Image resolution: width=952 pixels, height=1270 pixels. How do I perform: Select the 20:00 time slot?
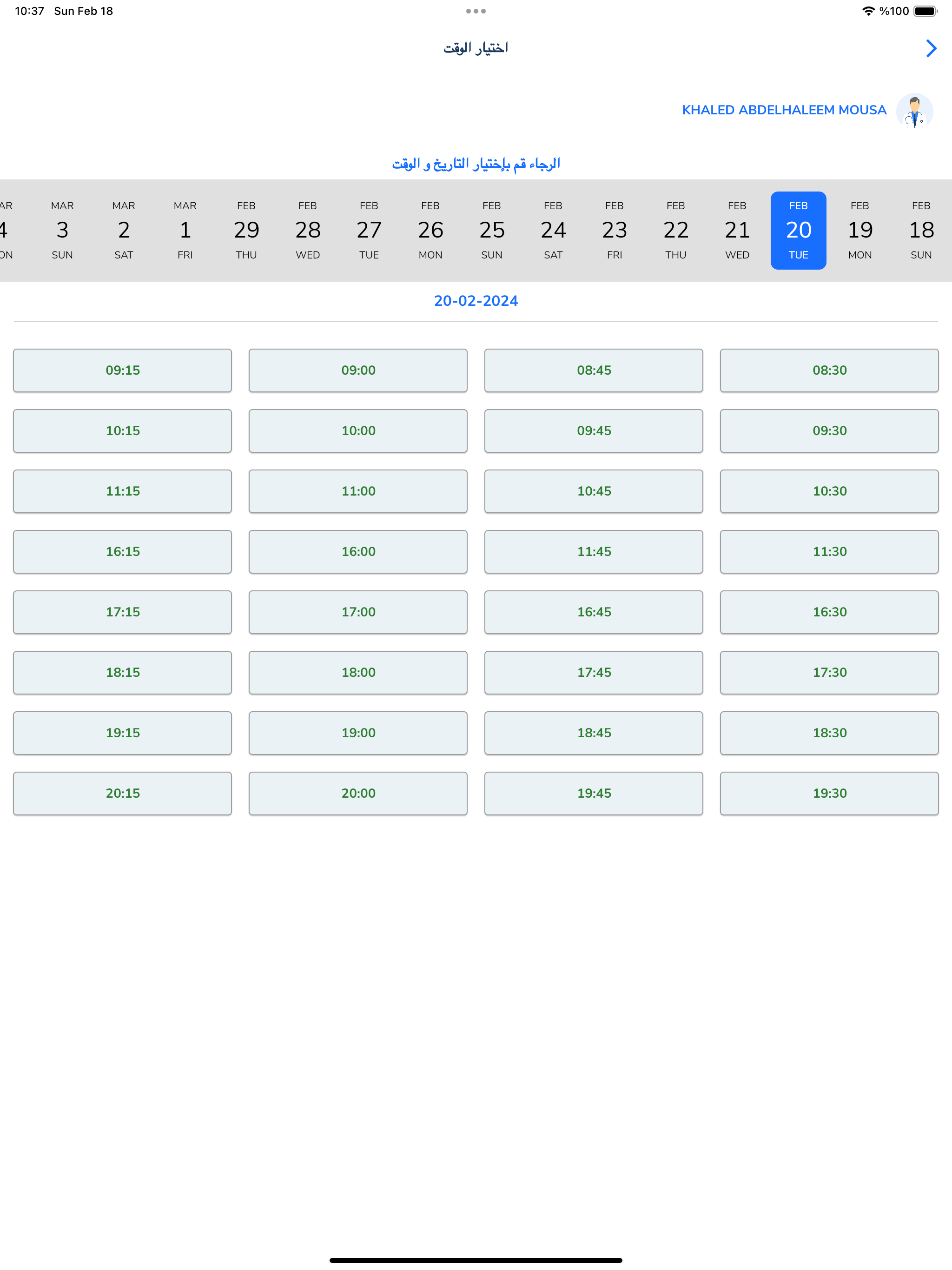click(358, 794)
